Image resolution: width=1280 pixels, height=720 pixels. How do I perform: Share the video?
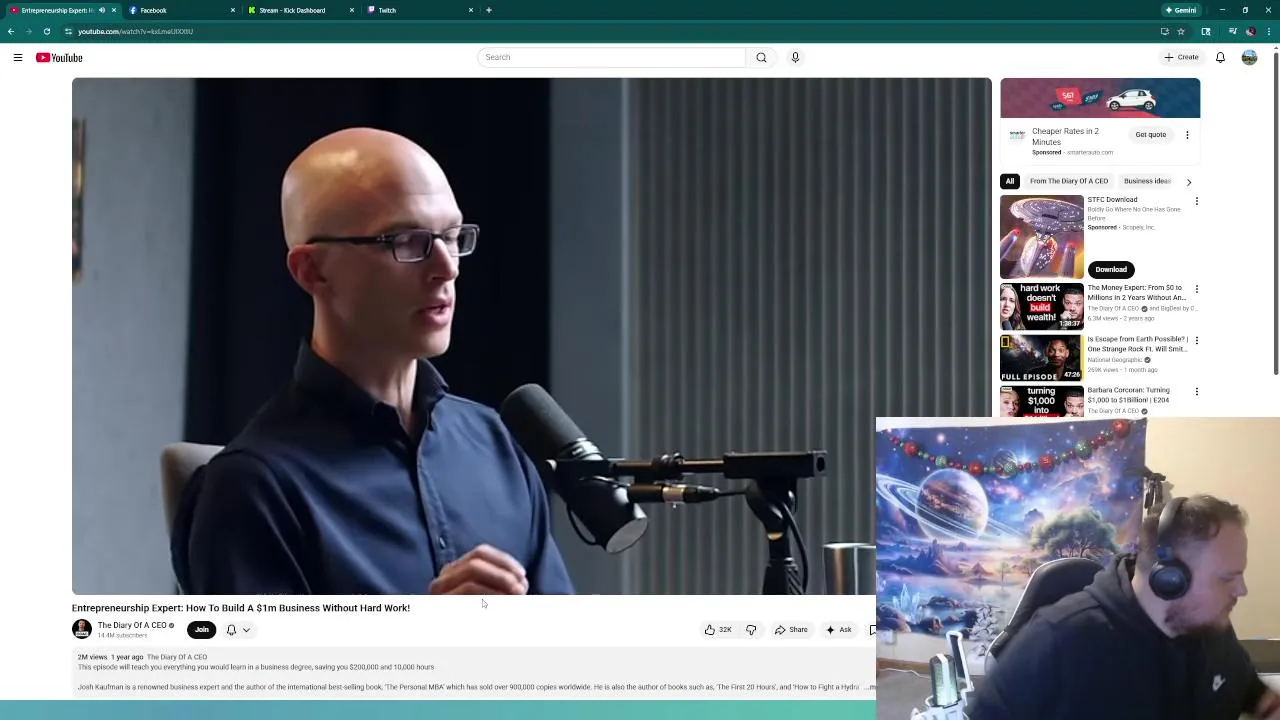point(791,630)
